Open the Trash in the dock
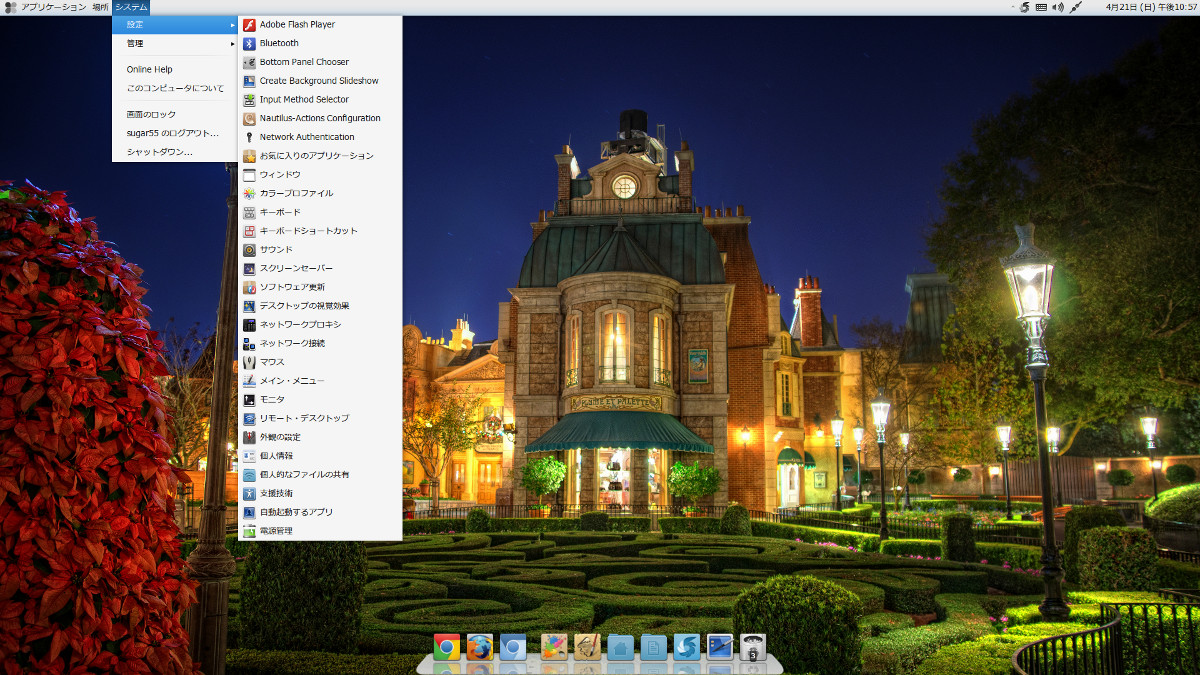1200x675 pixels. click(753, 647)
